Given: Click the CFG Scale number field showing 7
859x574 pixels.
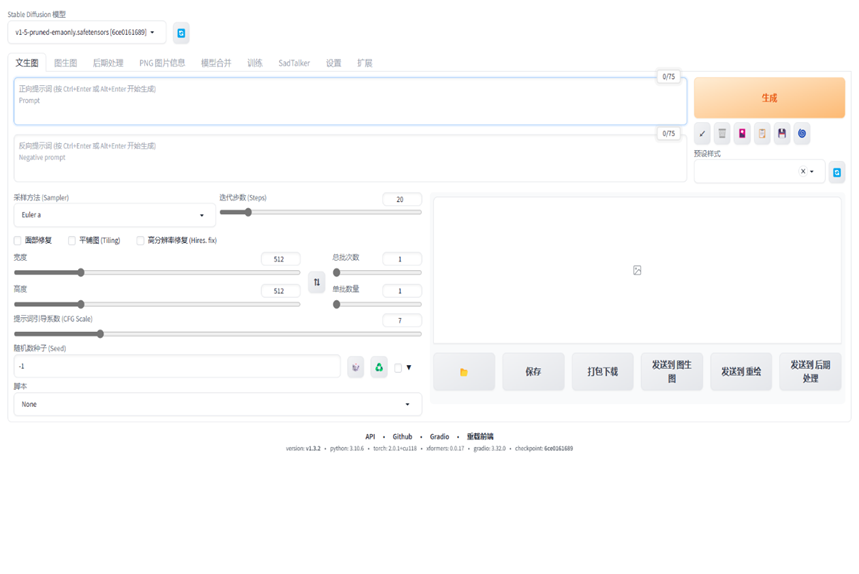Looking at the screenshot, I should [402, 320].
